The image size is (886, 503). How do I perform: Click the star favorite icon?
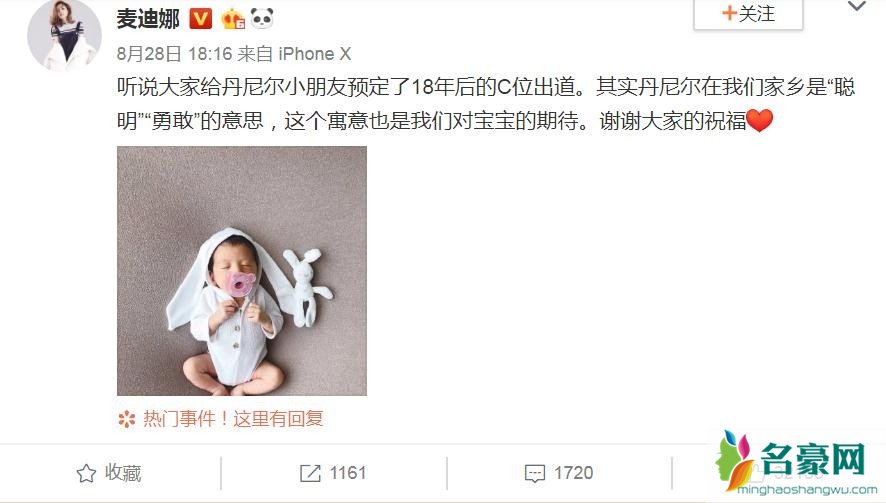point(86,473)
